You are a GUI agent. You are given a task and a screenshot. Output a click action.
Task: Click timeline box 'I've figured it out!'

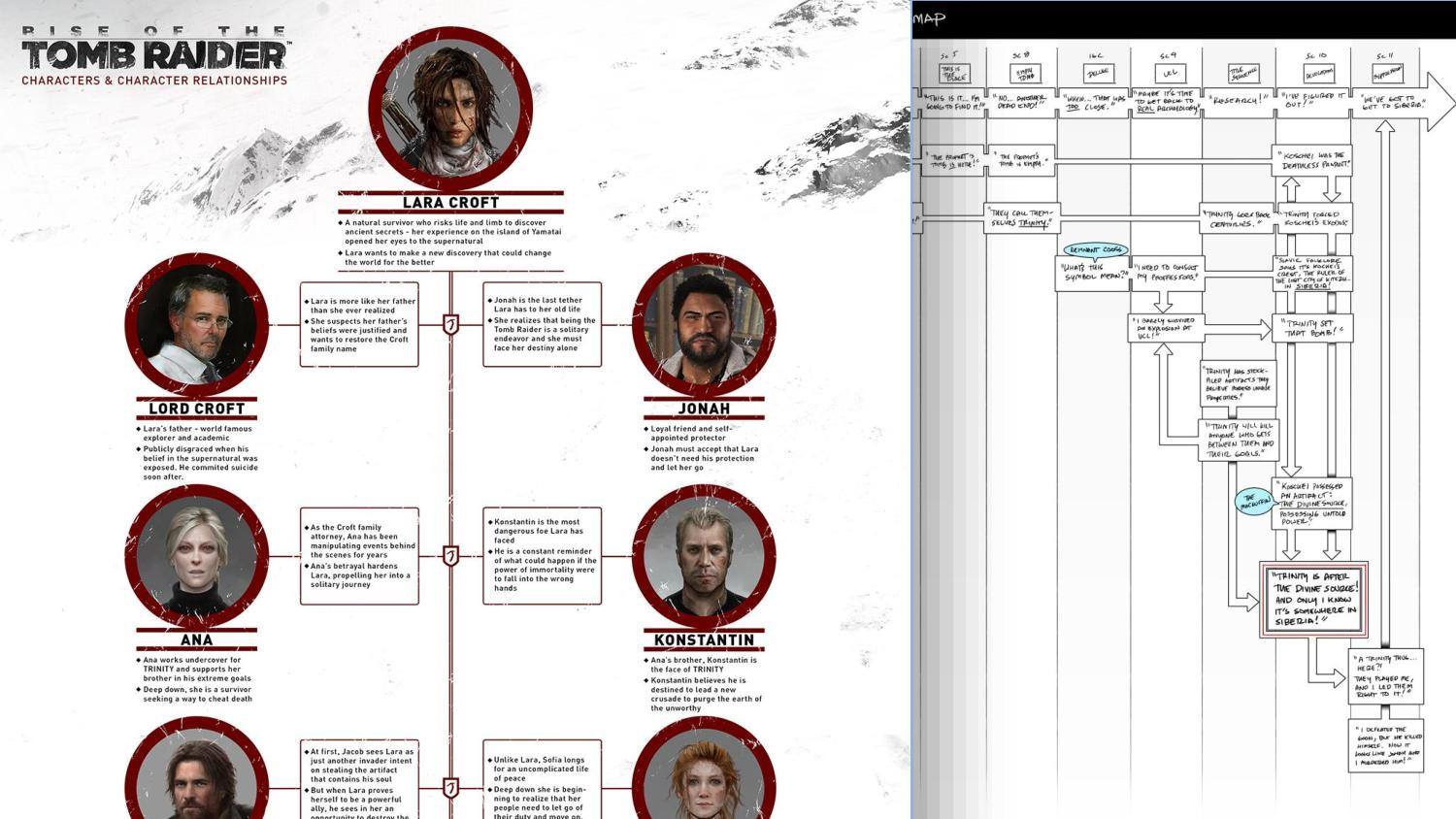coord(1313,102)
